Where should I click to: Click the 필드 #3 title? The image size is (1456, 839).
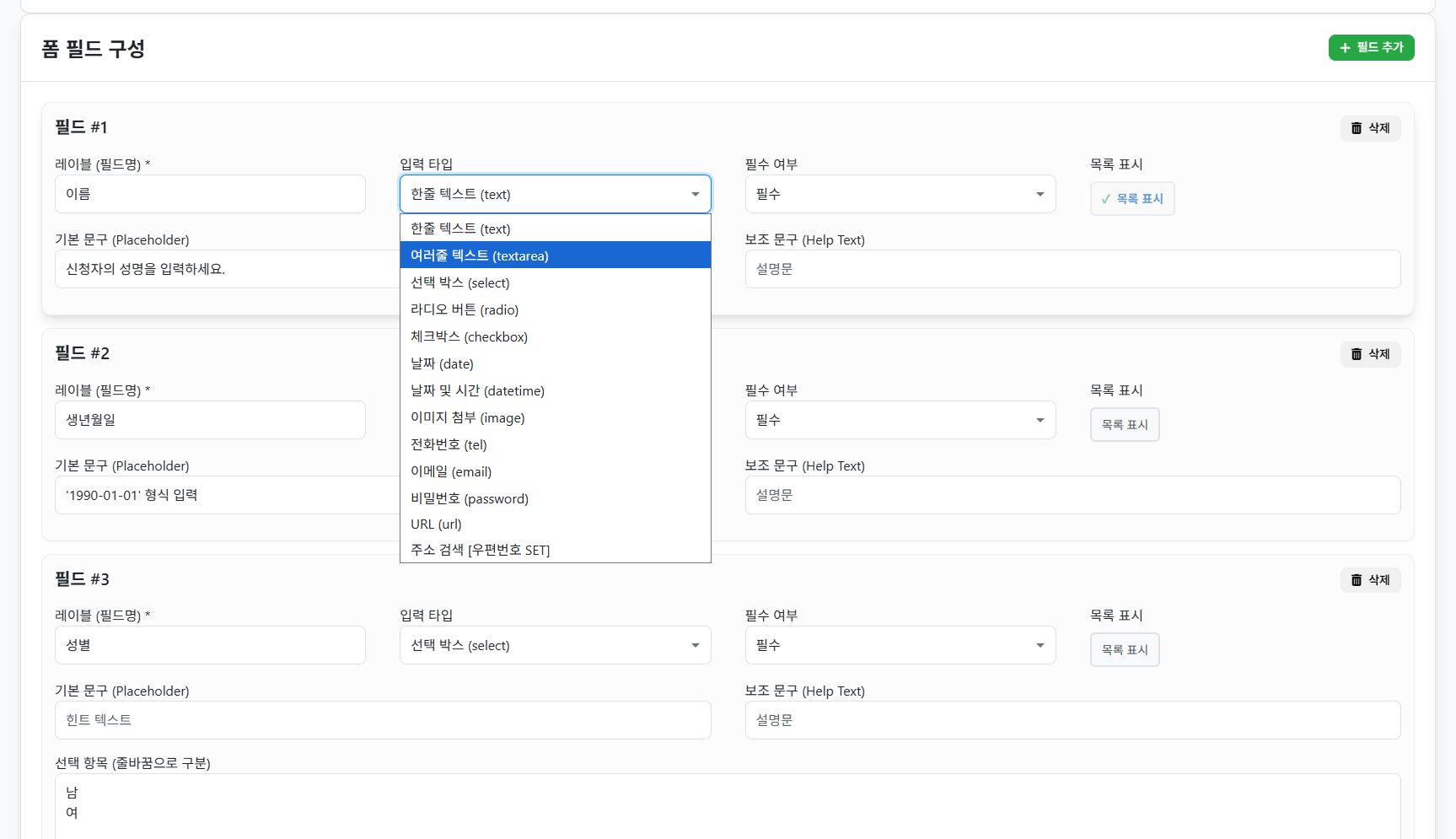[82, 579]
